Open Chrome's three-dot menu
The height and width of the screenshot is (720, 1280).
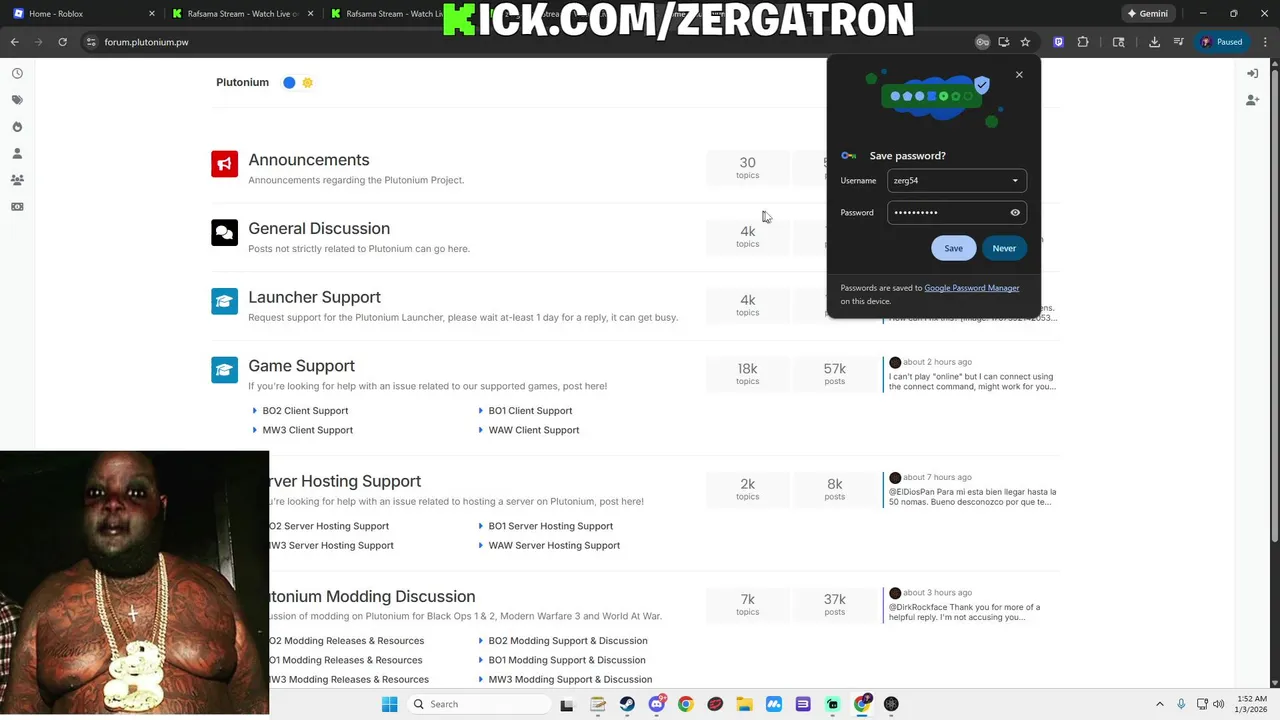[x=1265, y=42]
